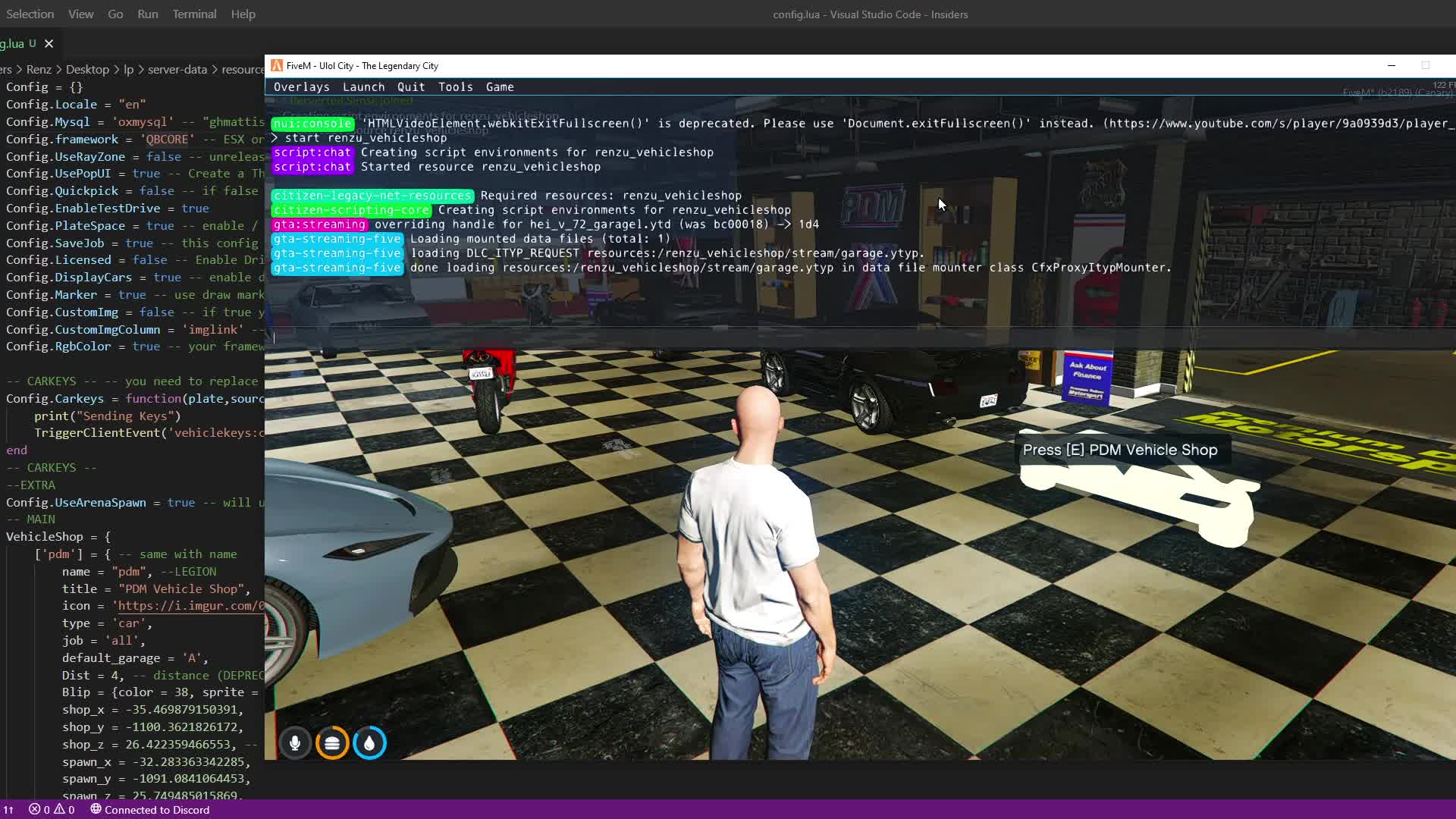Screen dimensions: 1456x819
Task: Open the Quit menu in FiveM
Action: pyautogui.click(x=411, y=87)
